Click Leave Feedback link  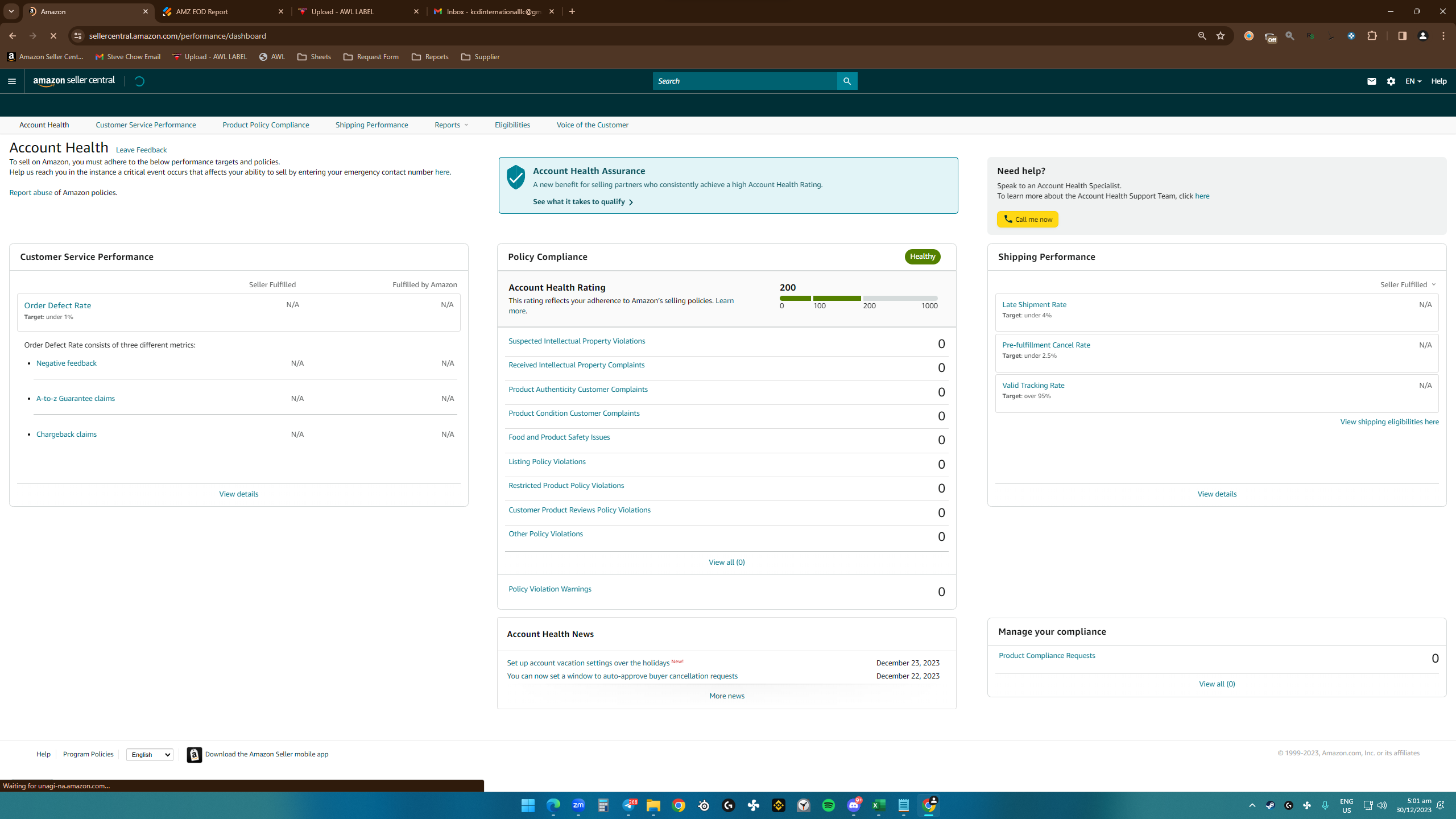coord(141,150)
